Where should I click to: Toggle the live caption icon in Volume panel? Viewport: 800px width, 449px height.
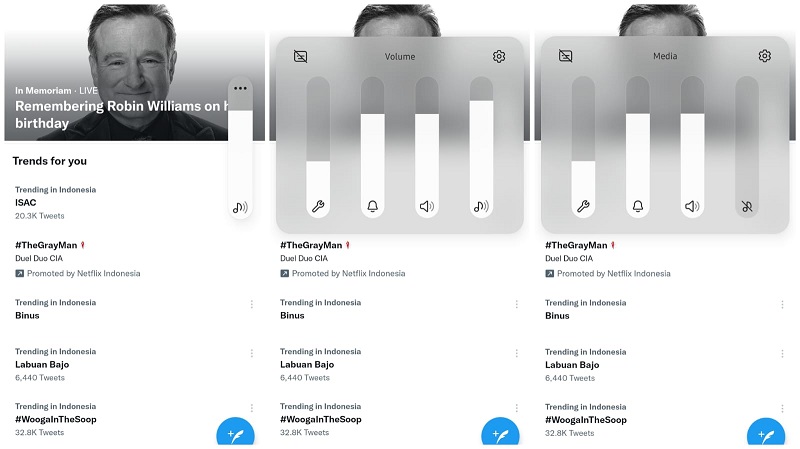[x=301, y=56]
